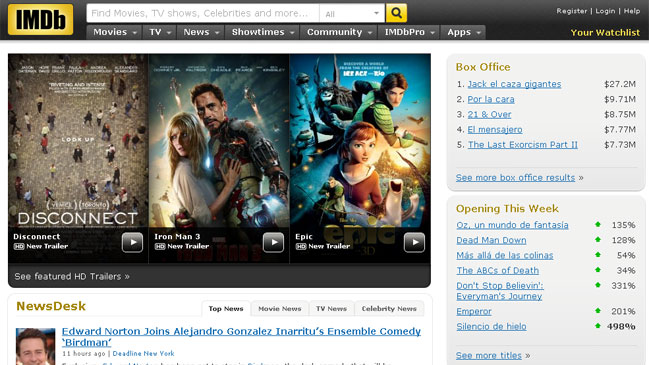Click the search input field
Image resolution: width=649 pixels, height=365 pixels.
point(203,13)
